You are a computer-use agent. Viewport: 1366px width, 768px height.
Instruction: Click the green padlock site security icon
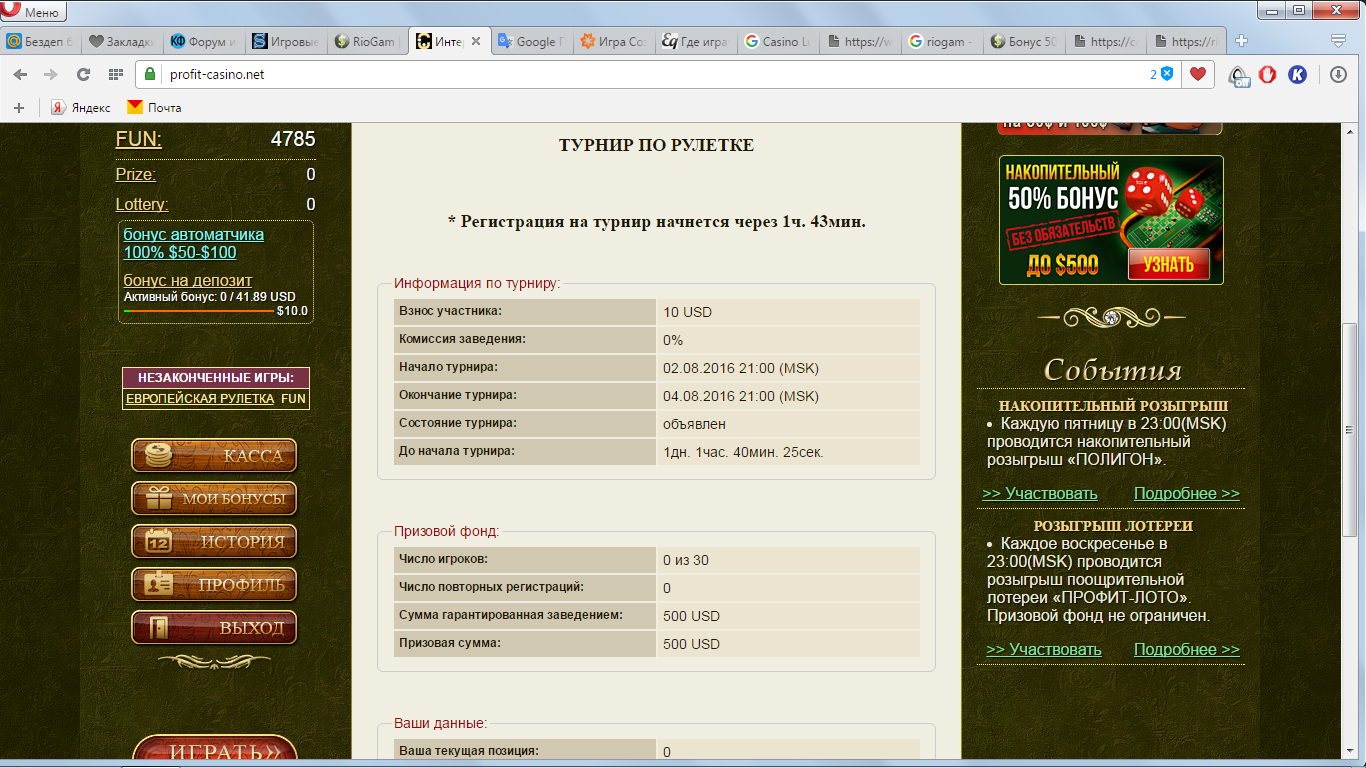point(150,74)
